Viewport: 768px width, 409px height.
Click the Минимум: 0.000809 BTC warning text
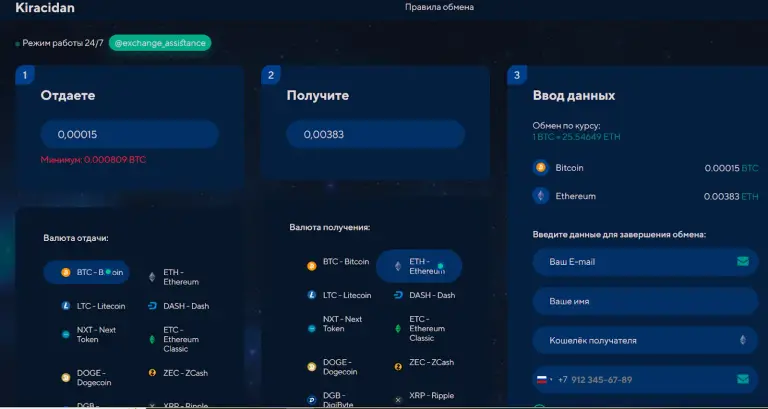click(93, 160)
